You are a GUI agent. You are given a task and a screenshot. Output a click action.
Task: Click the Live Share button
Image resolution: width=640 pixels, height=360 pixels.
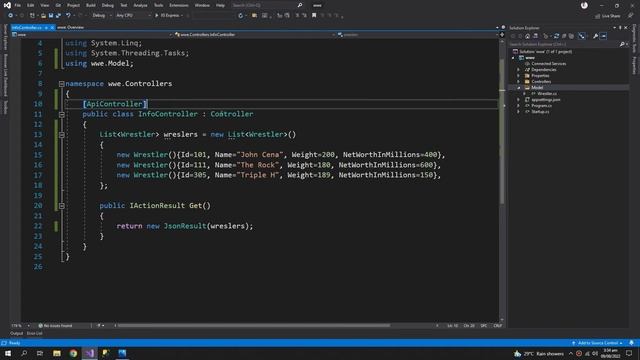607,16
